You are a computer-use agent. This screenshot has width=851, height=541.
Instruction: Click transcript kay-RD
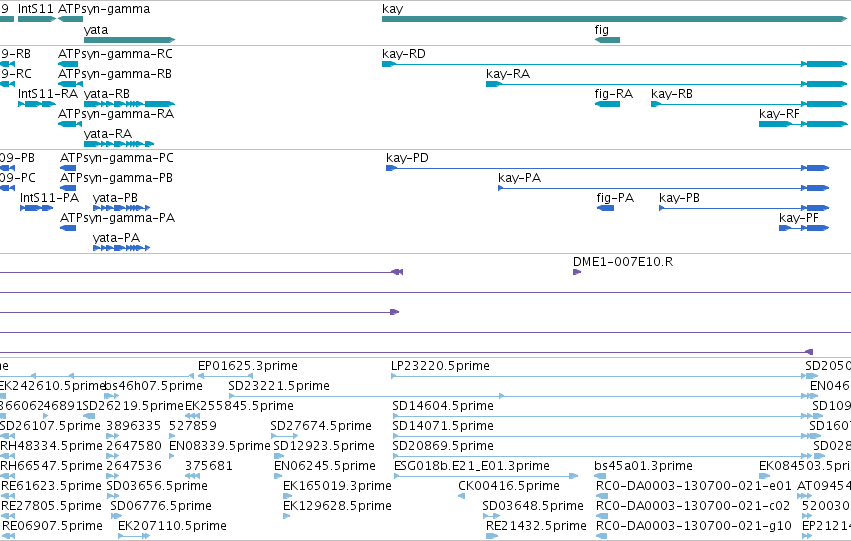[x=614, y=64]
